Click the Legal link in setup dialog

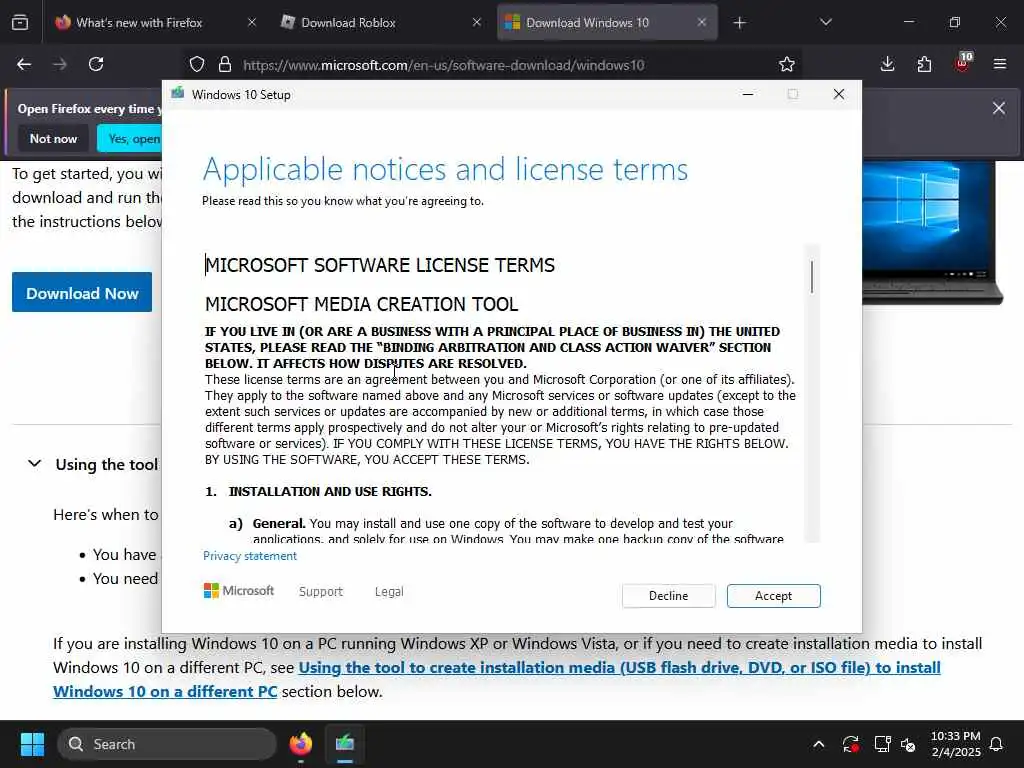pos(389,591)
